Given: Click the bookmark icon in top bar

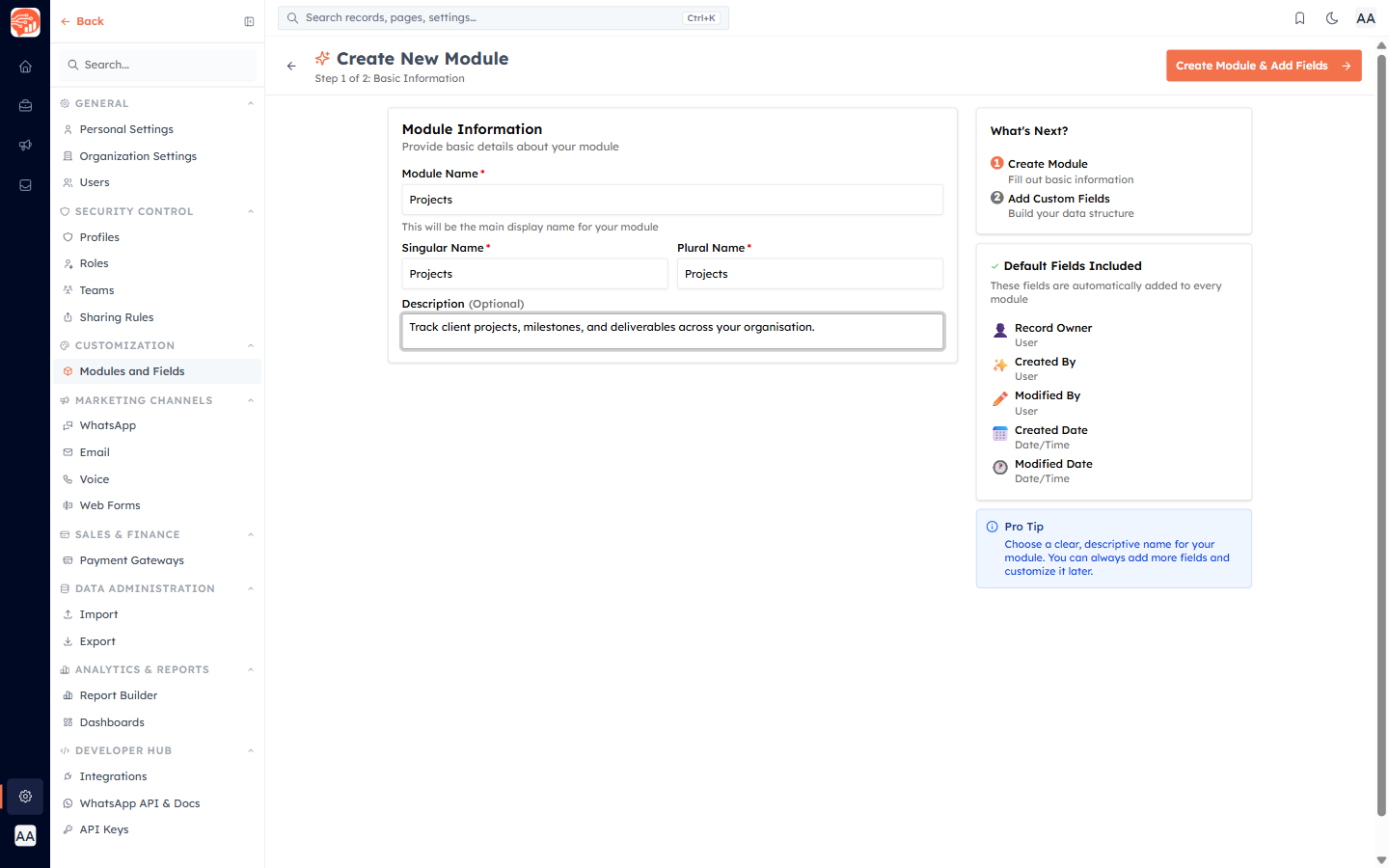Looking at the screenshot, I should coord(1299,18).
